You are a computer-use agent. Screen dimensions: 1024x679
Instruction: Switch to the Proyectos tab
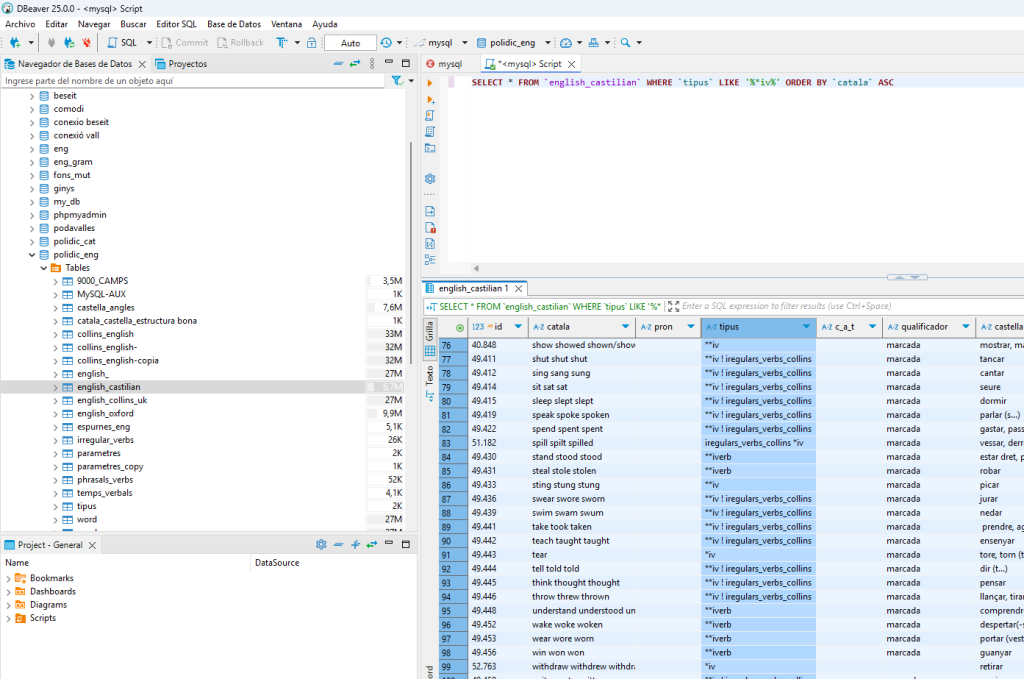click(182, 64)
